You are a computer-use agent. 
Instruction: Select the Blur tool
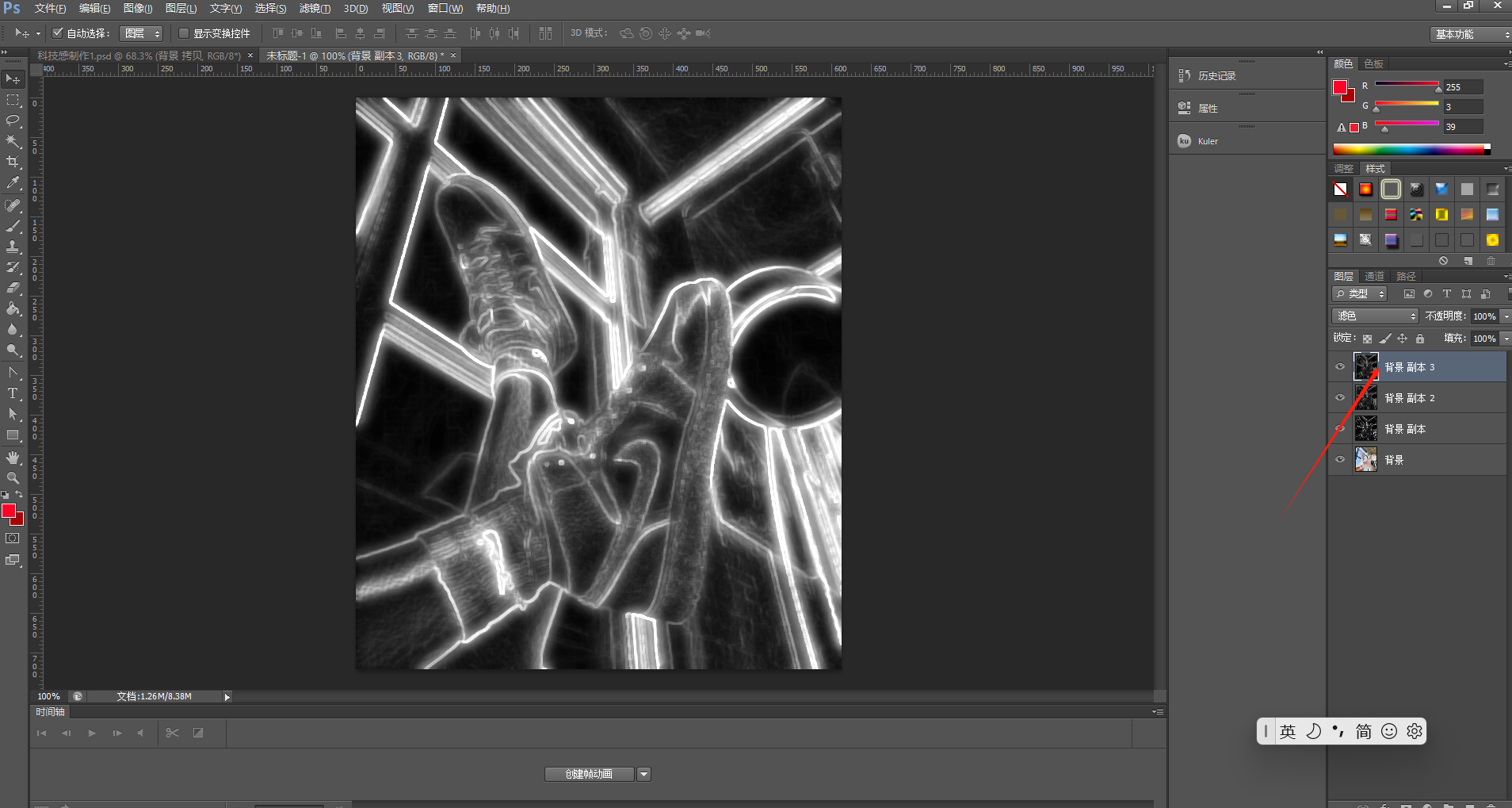click(x=13, y=329)
